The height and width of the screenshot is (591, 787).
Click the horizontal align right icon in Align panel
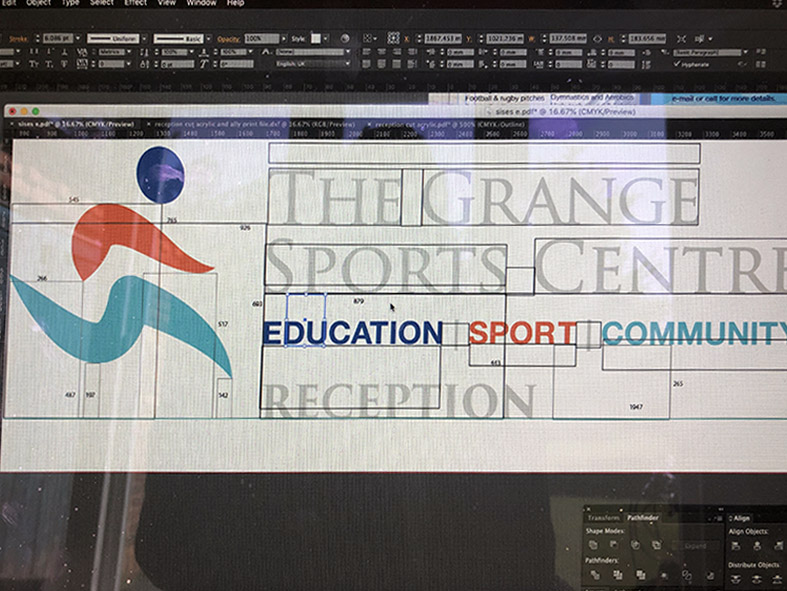coord(779,546)
